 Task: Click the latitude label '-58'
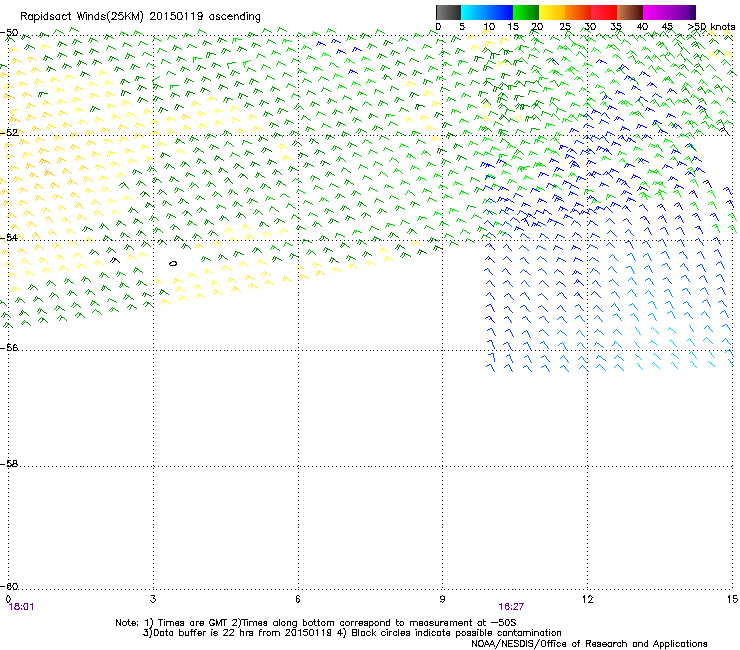click(x=9, y=464)
